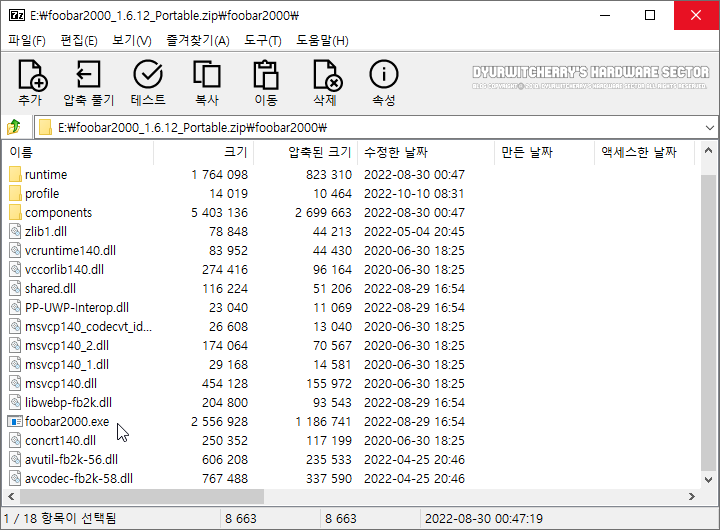
Task: Click the size value 5 403 136
Action: 219,213
